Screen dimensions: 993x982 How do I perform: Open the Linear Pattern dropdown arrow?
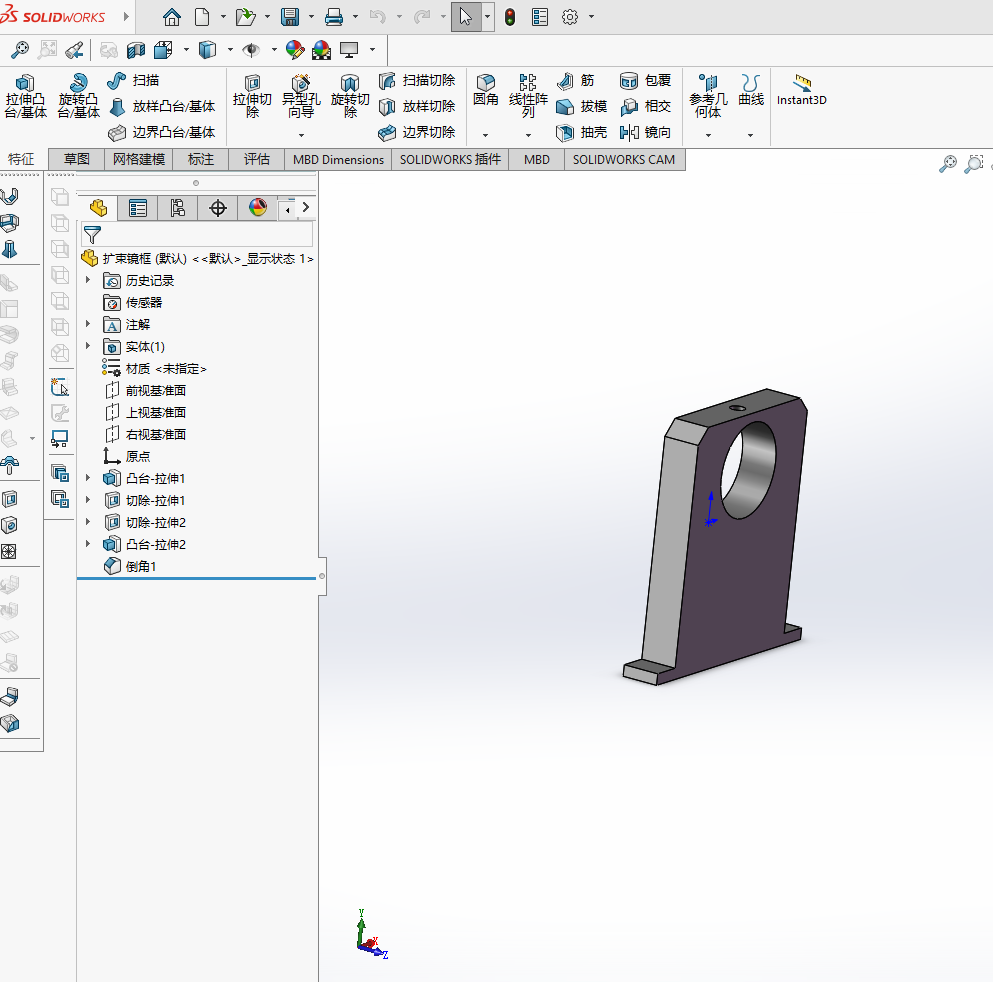pos(528,135)
